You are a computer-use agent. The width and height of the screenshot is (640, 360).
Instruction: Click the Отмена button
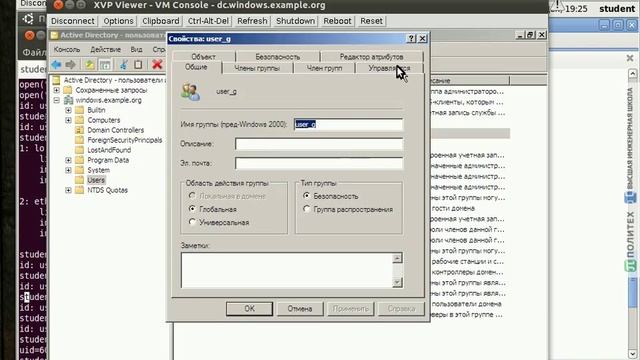300,309
